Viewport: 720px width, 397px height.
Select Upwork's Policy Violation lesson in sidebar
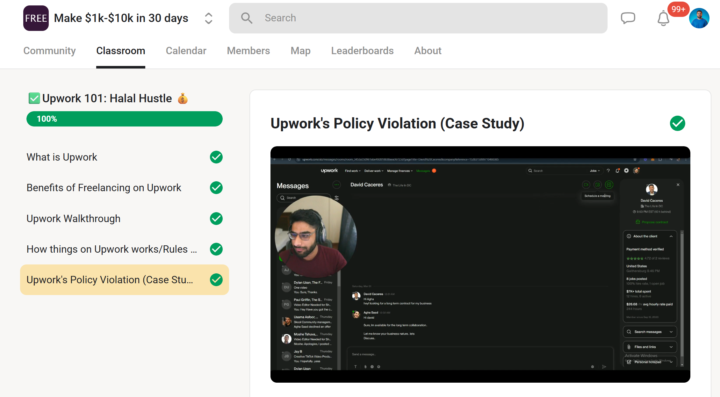[124, 280]
